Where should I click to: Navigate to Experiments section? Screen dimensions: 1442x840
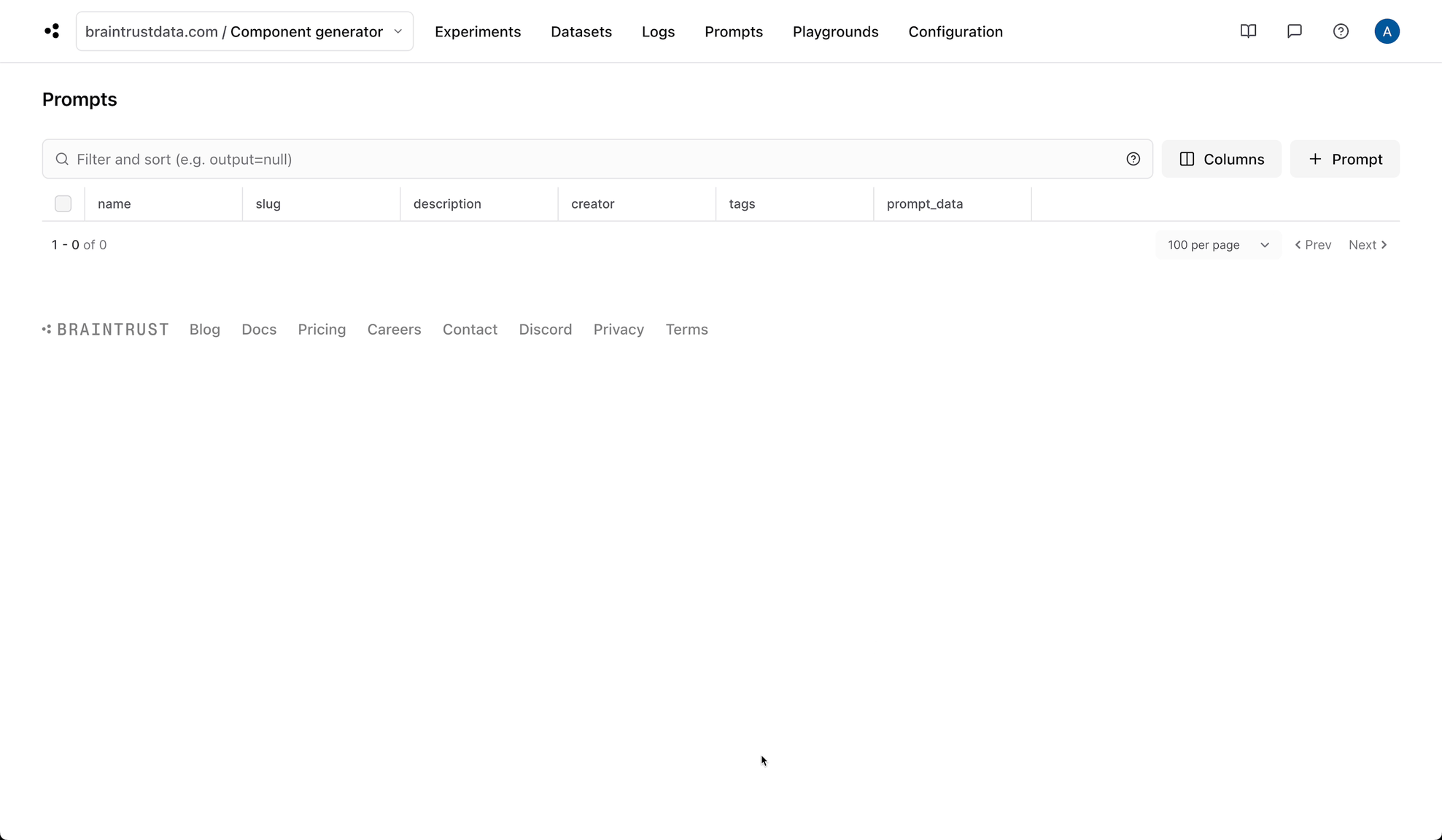[478, 32]
